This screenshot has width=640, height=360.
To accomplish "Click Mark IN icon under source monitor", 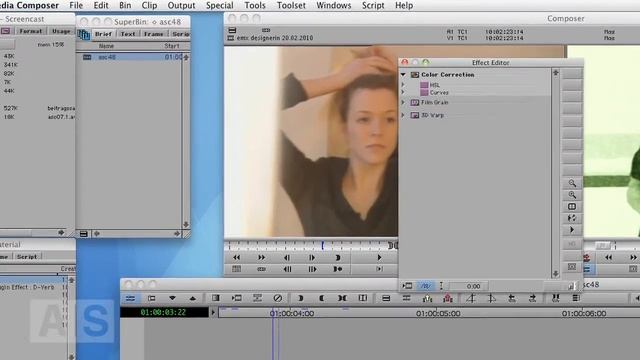I will (338, 258).
